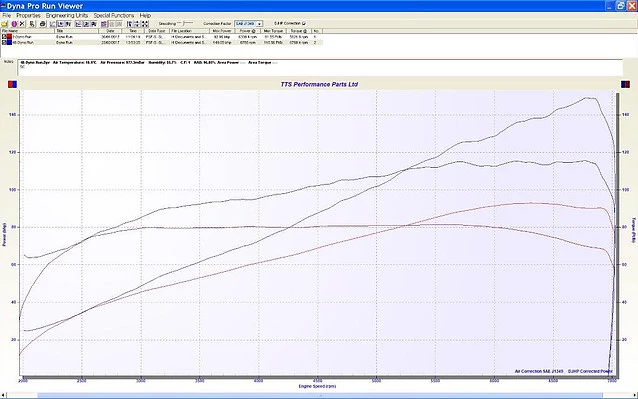Viewport: 638px width, 399px height.
Task: Open the Special Functions menu
Action: [114, 15]
